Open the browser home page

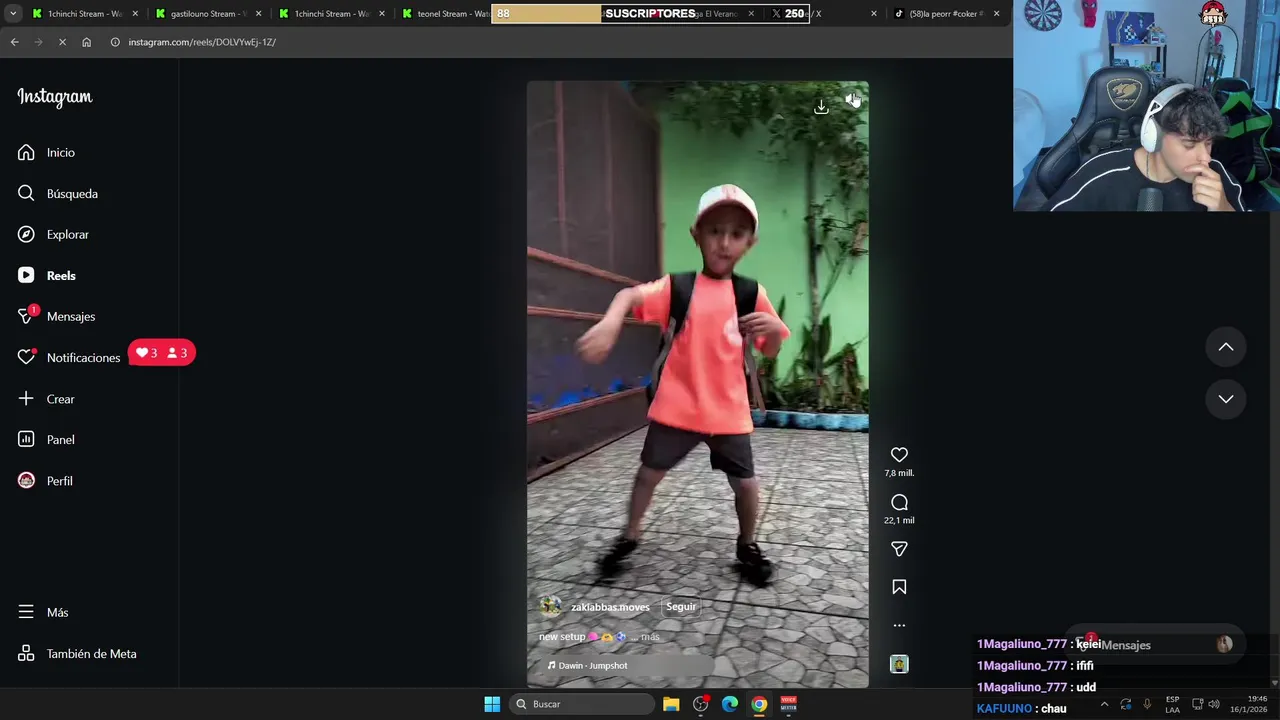[x=86, y=42]
